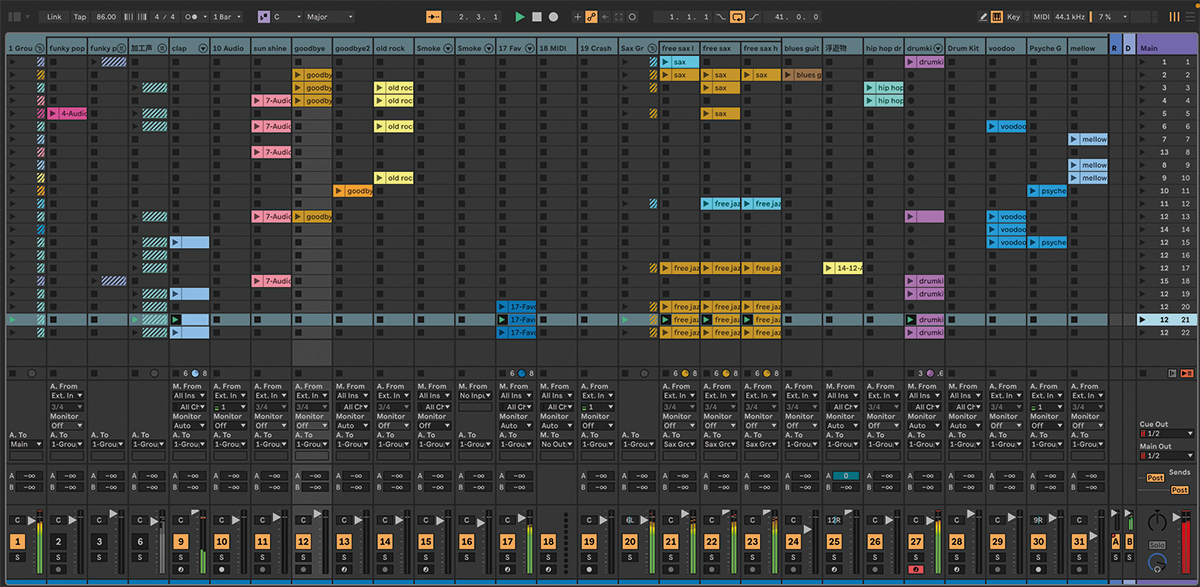This screenshot has height=587, width=1200.
Task: Enable the Follow playback icon
Action: [x=434, y=17]
